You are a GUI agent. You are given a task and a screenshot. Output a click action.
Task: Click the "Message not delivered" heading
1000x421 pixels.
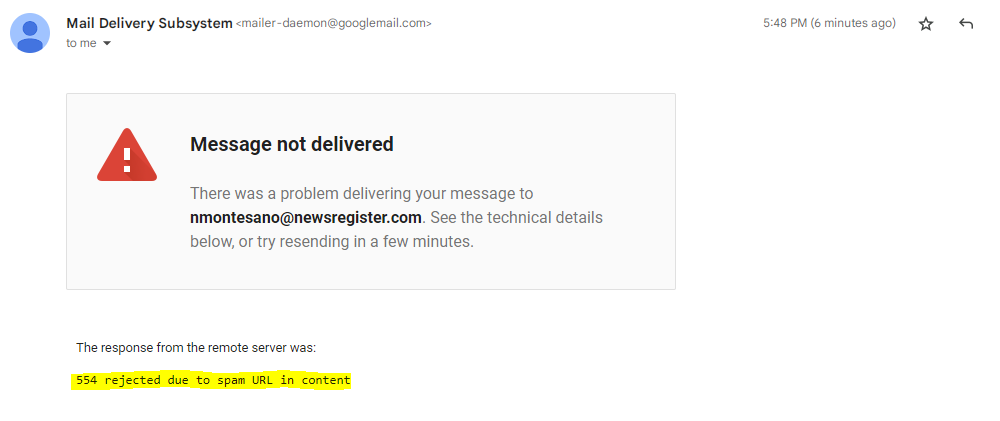tap(291, 144)
